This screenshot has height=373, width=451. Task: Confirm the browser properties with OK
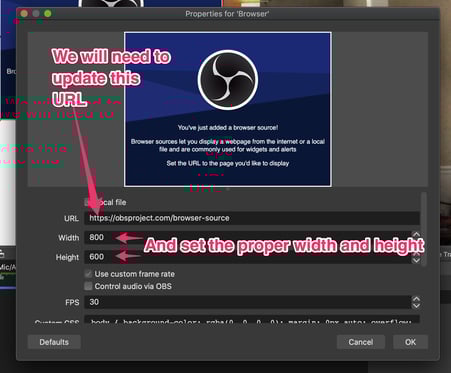pos(410,342)
